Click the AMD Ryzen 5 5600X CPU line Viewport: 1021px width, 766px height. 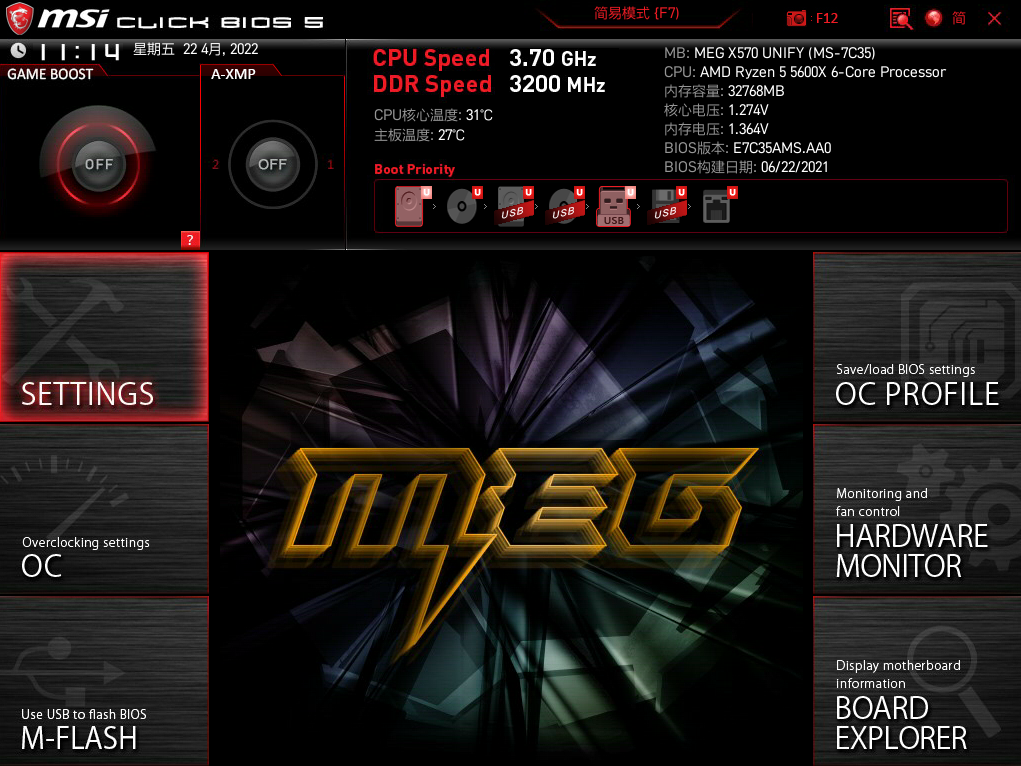(805, 72)
